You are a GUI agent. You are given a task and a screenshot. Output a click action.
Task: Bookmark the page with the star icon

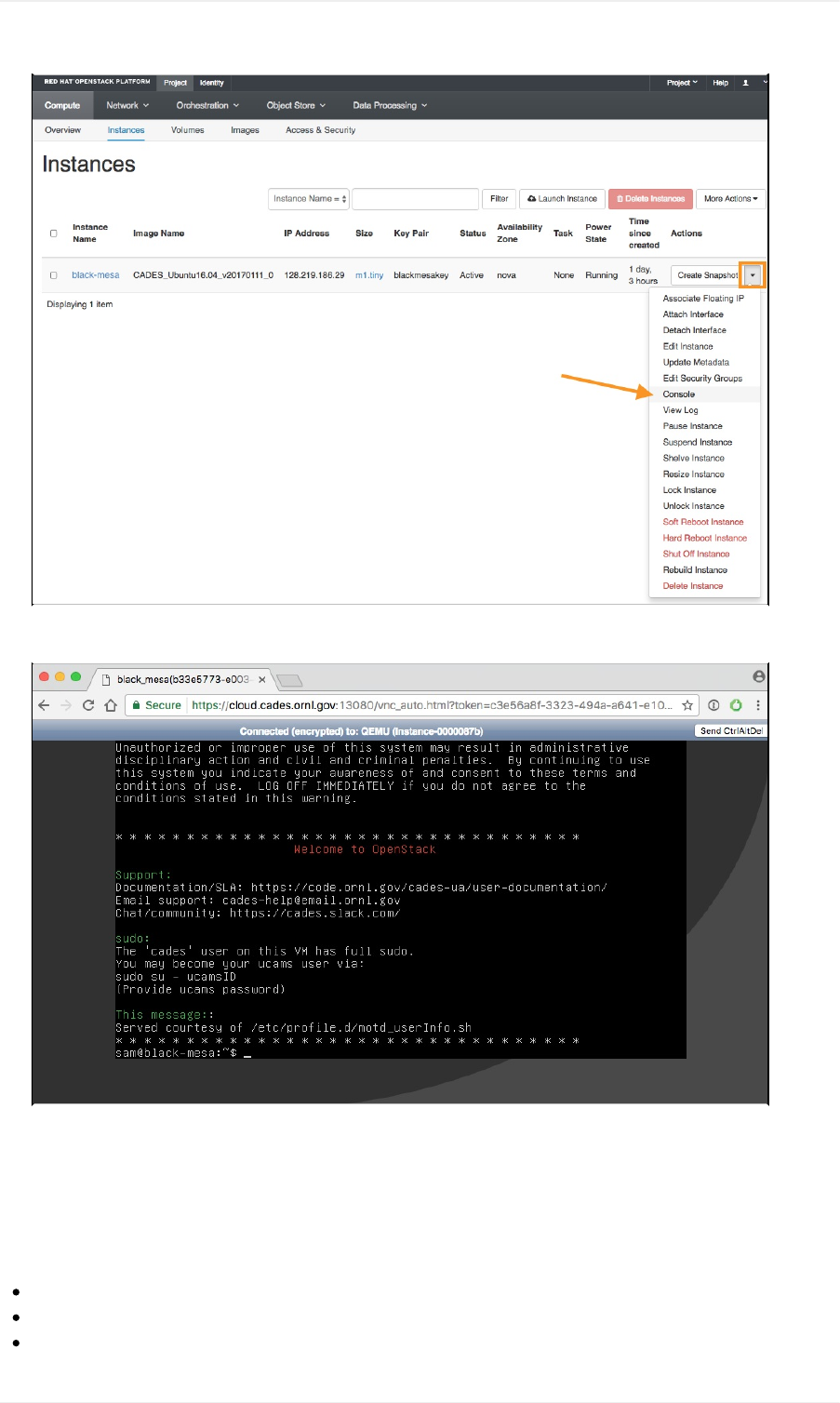687,705
